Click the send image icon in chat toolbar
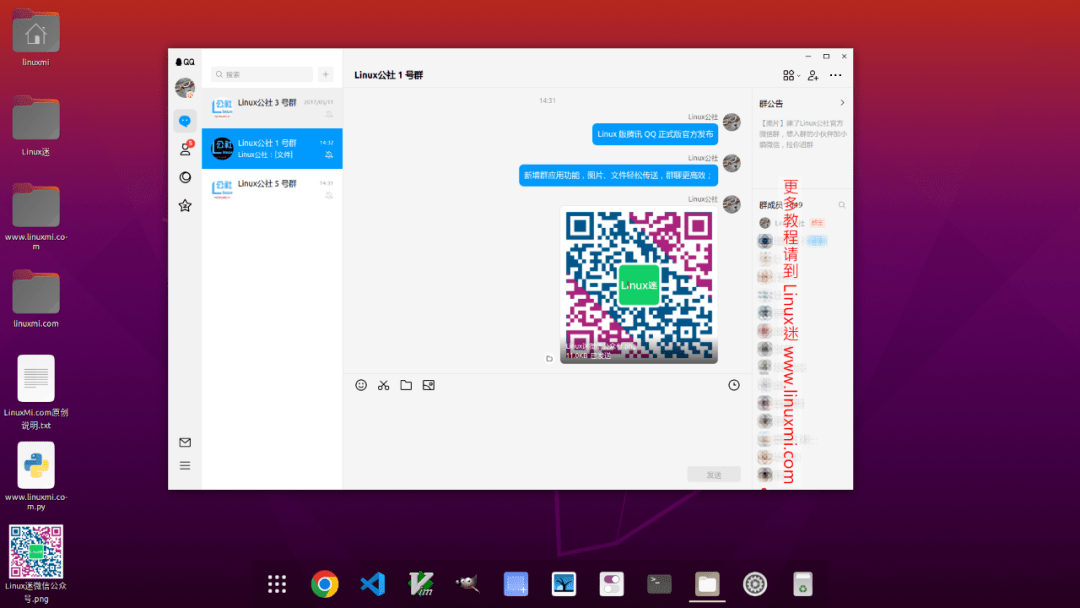This screenshot has width=1080, height=608. pyautogui.click(x=428, y=385)
